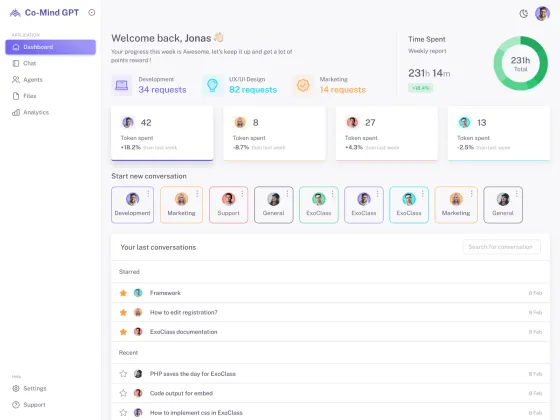Open Files in the sidebar
This screenshot has height=420, width=560.
tap(24, 96)
